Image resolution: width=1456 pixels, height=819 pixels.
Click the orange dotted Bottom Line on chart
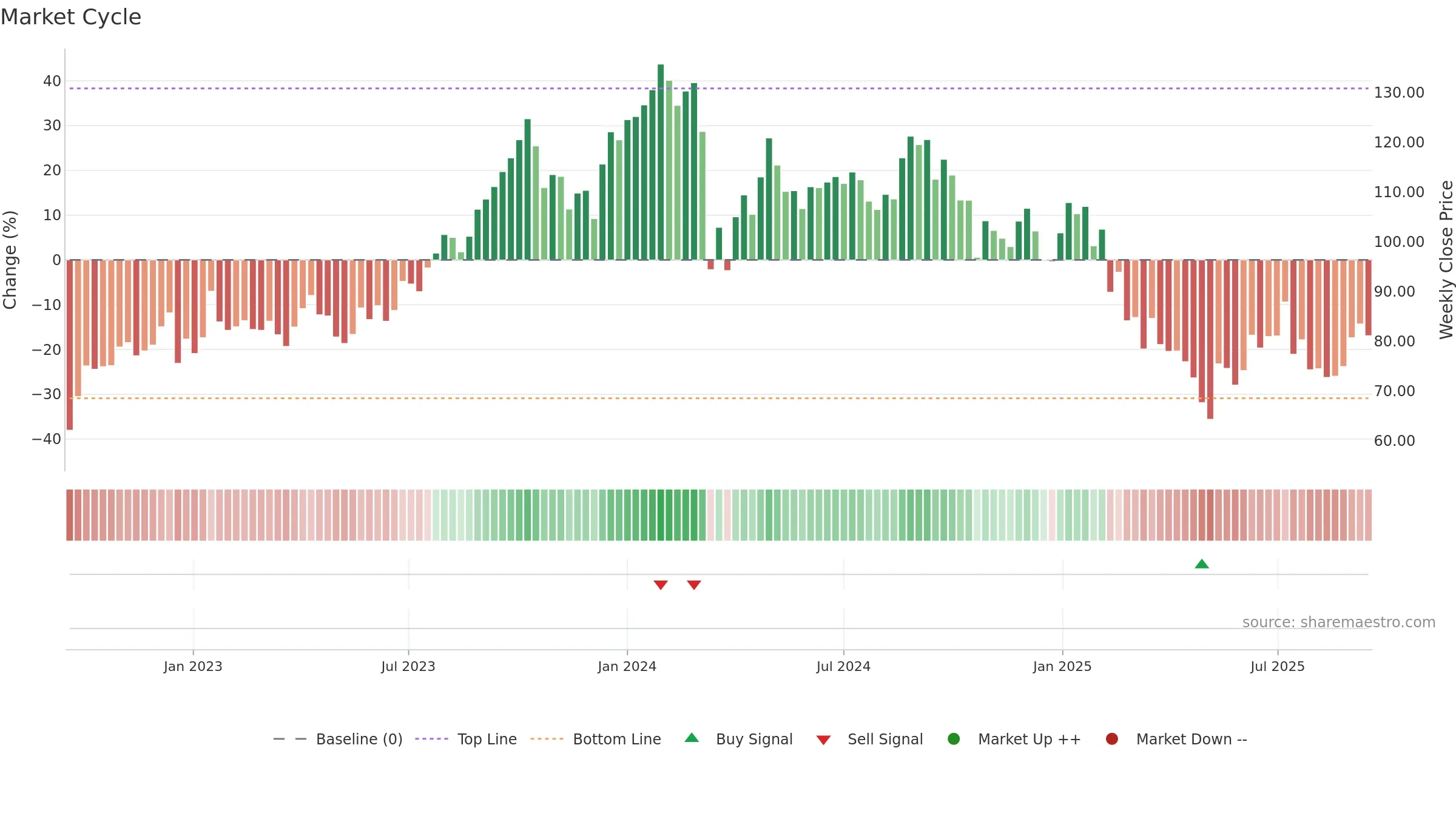(719, 399)
